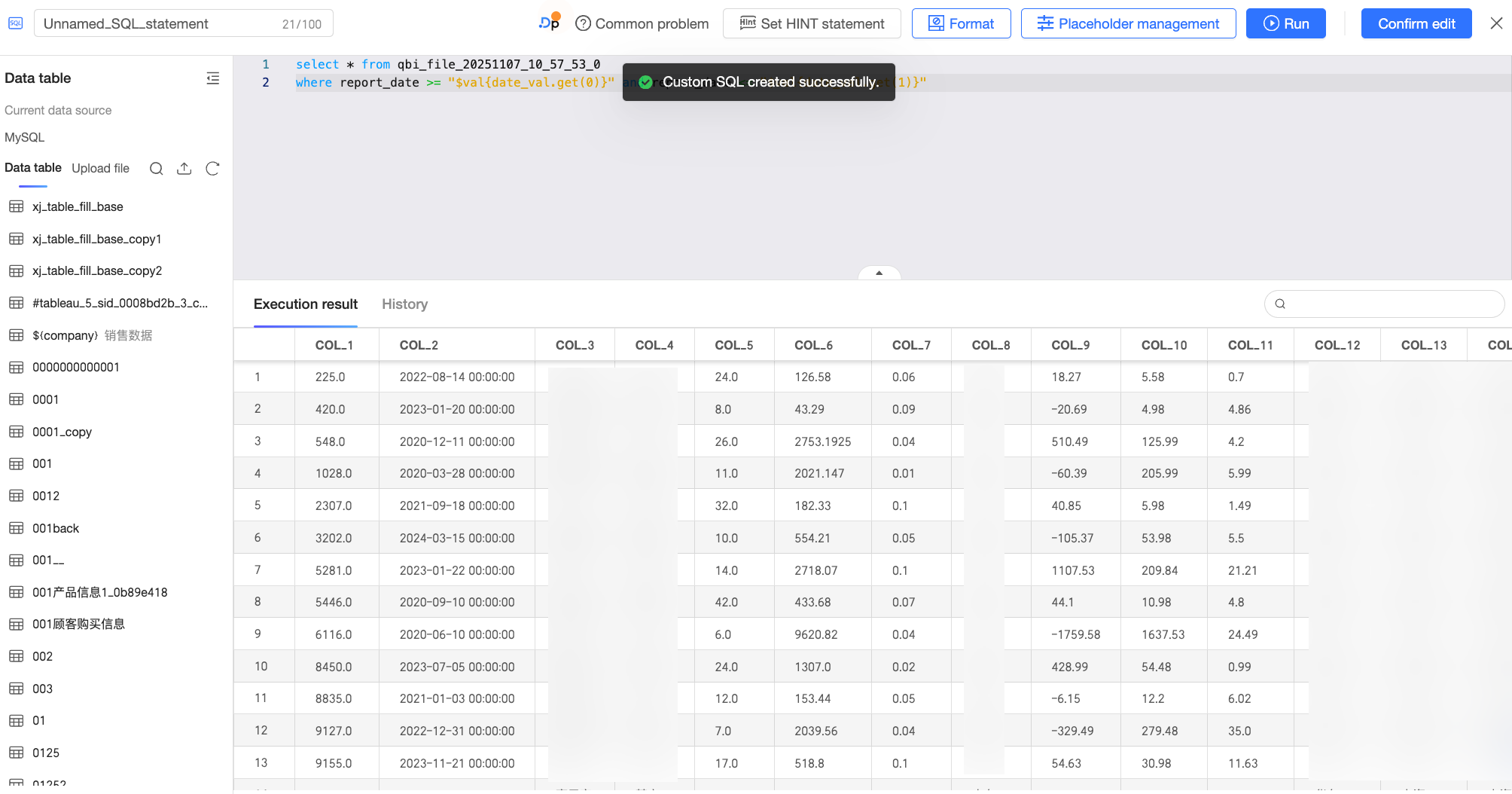This screenshot has height=794, width=1512.
Task: Close the SQL editor with the X
Action: click(x=1496, y=23)
